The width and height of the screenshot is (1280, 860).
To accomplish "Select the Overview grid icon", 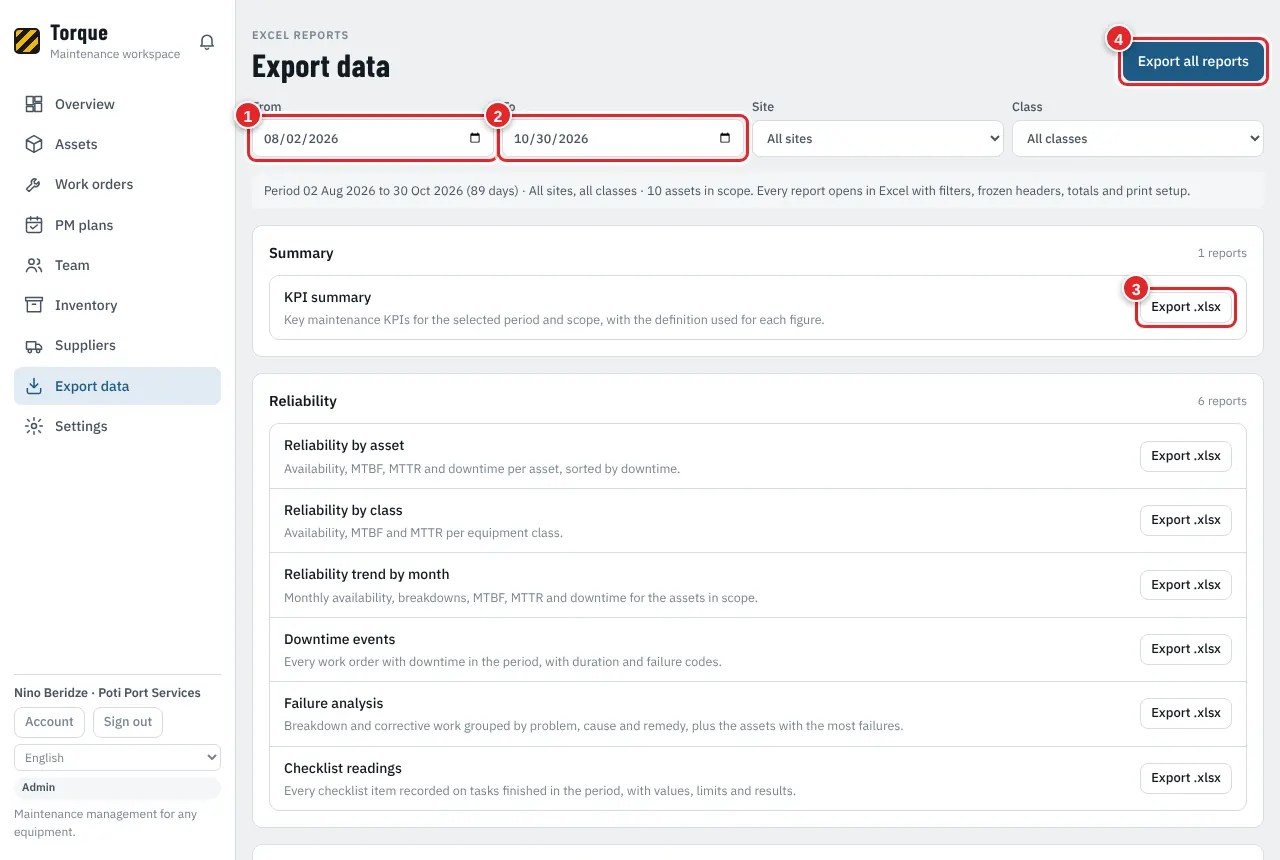I will pyautogui.click(x=34, y=104).
